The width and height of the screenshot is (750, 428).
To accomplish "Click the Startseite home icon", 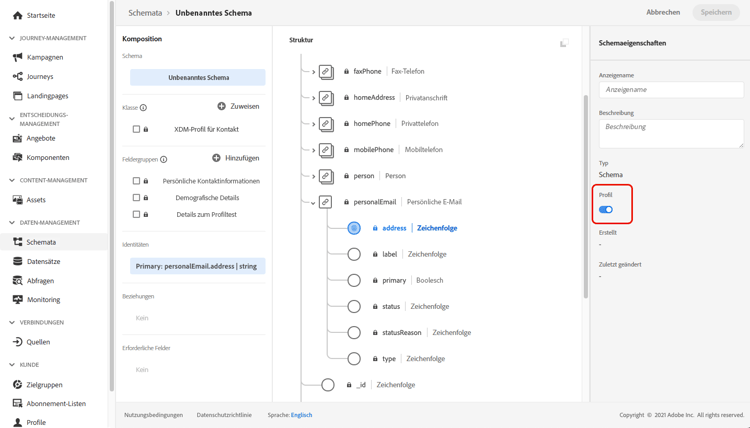I will click(x=17, y=16).
